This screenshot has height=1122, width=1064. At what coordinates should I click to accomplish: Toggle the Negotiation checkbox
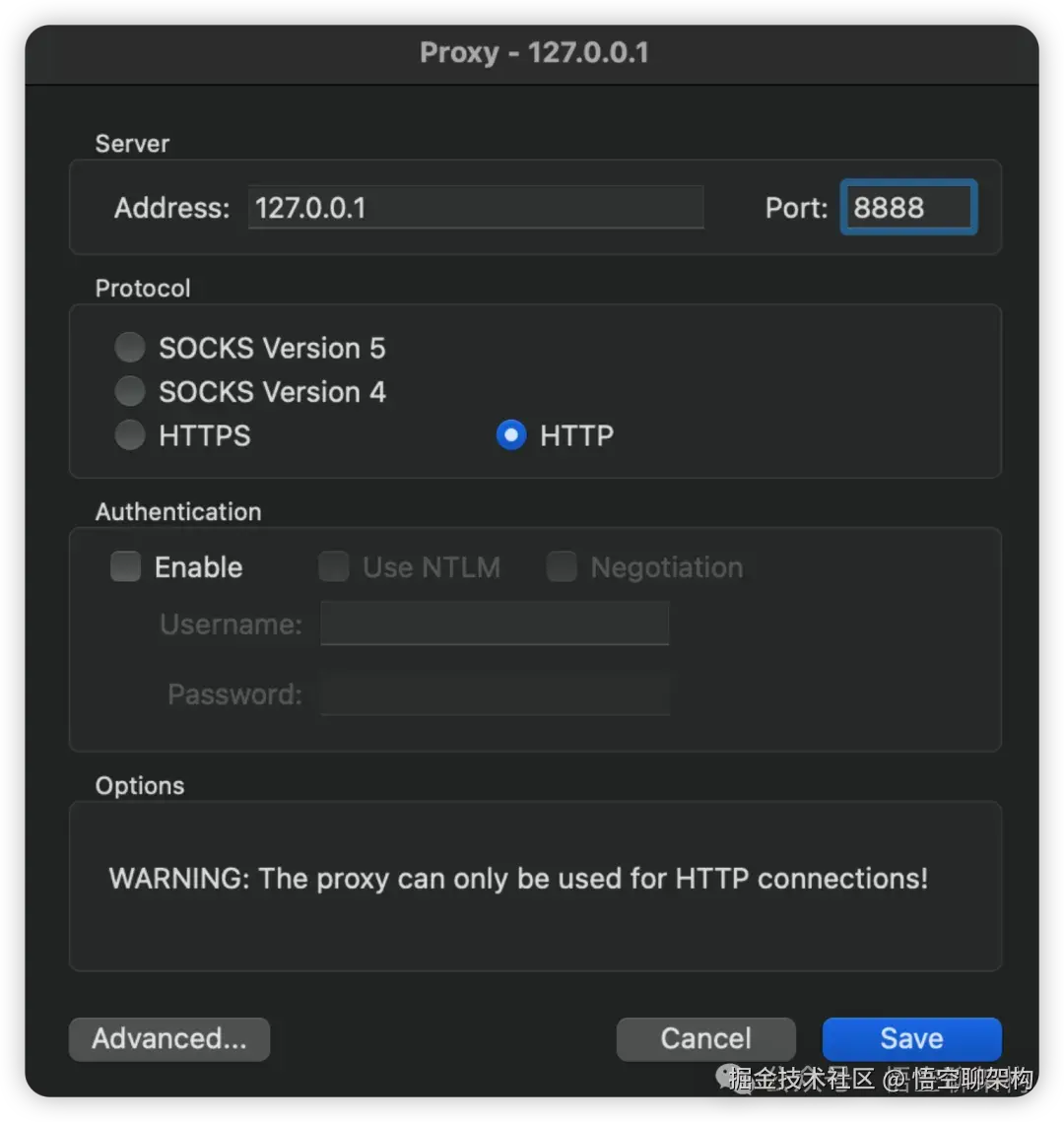tap(562, 567)
